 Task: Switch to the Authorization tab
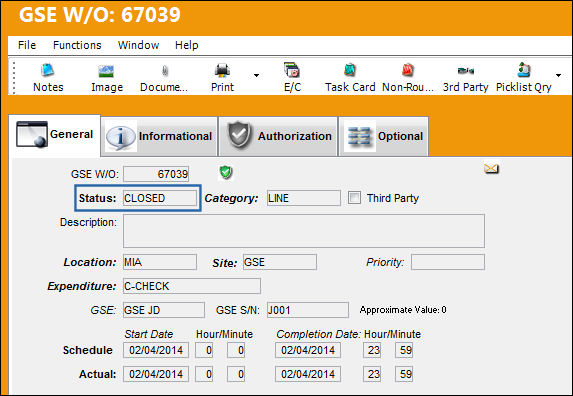point(278,137)
